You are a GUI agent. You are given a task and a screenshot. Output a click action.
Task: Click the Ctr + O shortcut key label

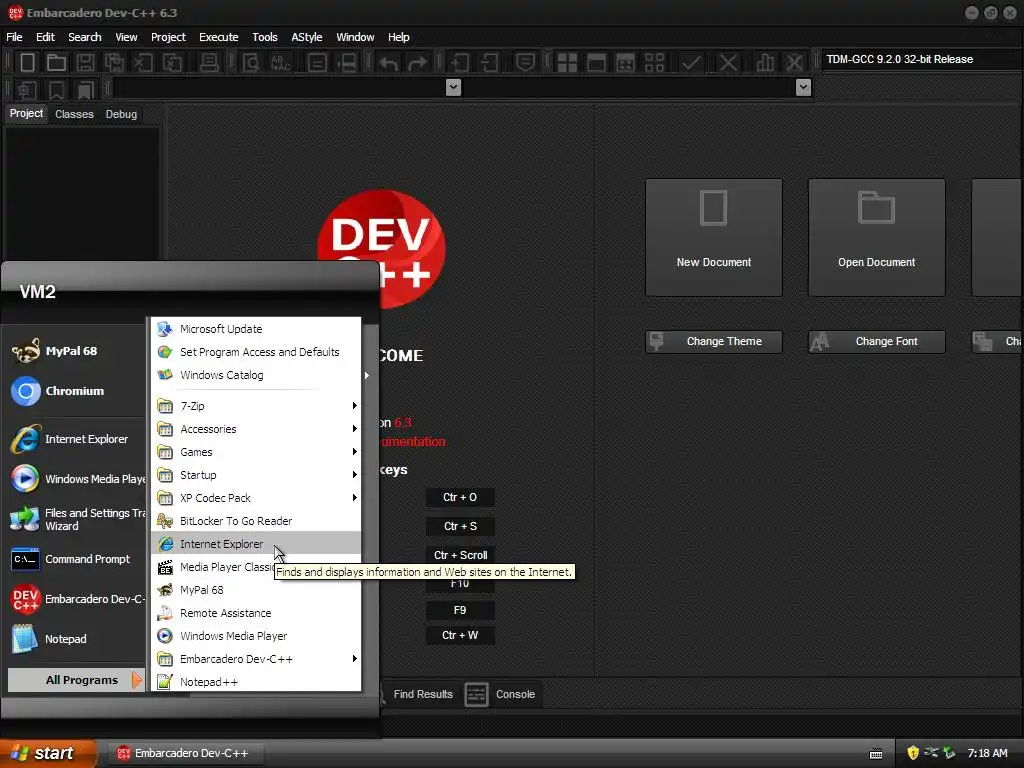click(460, 498)
